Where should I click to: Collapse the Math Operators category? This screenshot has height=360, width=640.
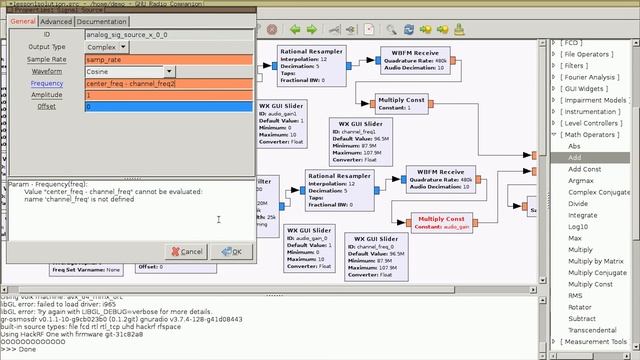[x=554, y=134]
